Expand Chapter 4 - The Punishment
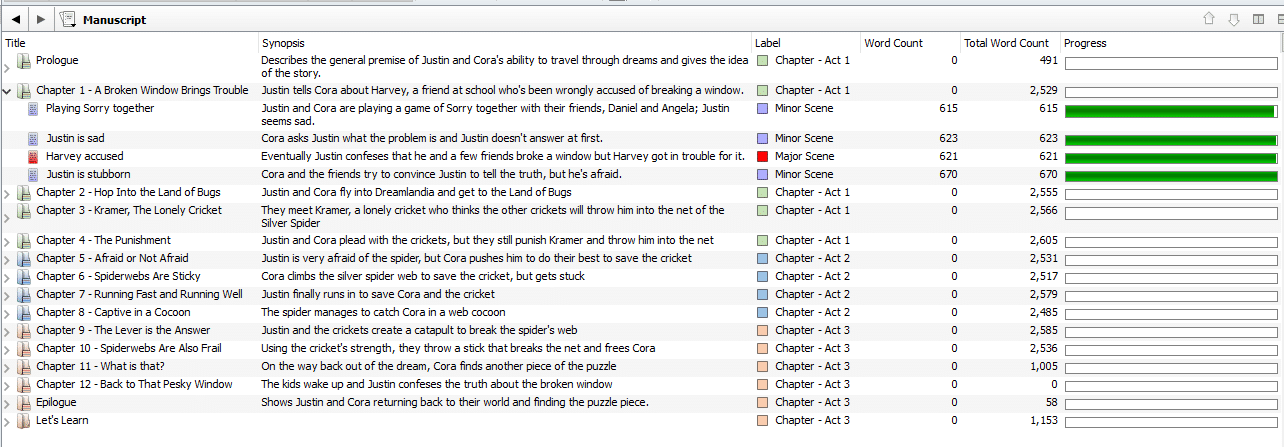Viewport: 1284px width, 447px height. (x=8, y=241)
